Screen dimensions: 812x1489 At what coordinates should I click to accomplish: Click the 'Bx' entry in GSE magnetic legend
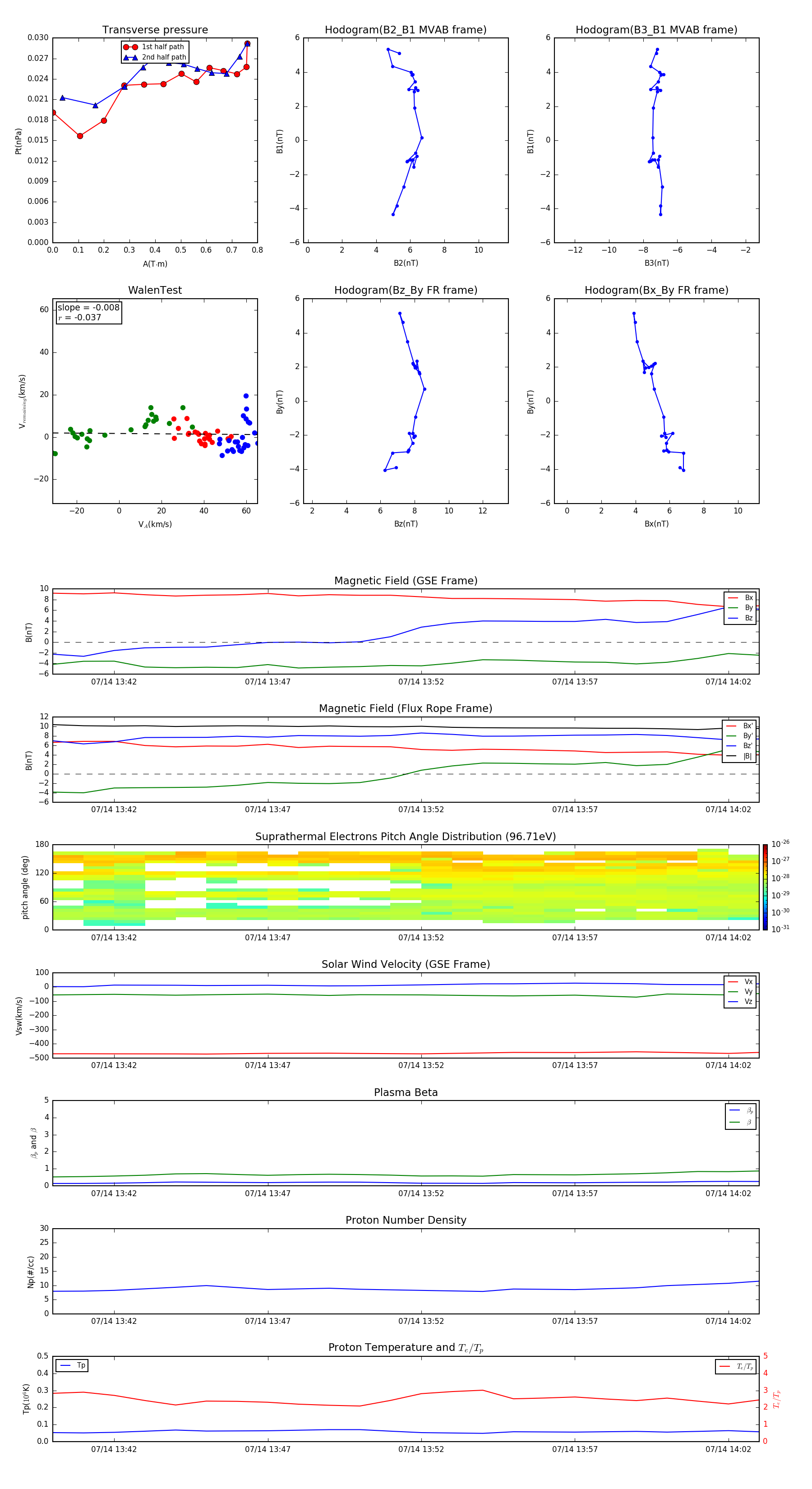click(x=740, y=598)
